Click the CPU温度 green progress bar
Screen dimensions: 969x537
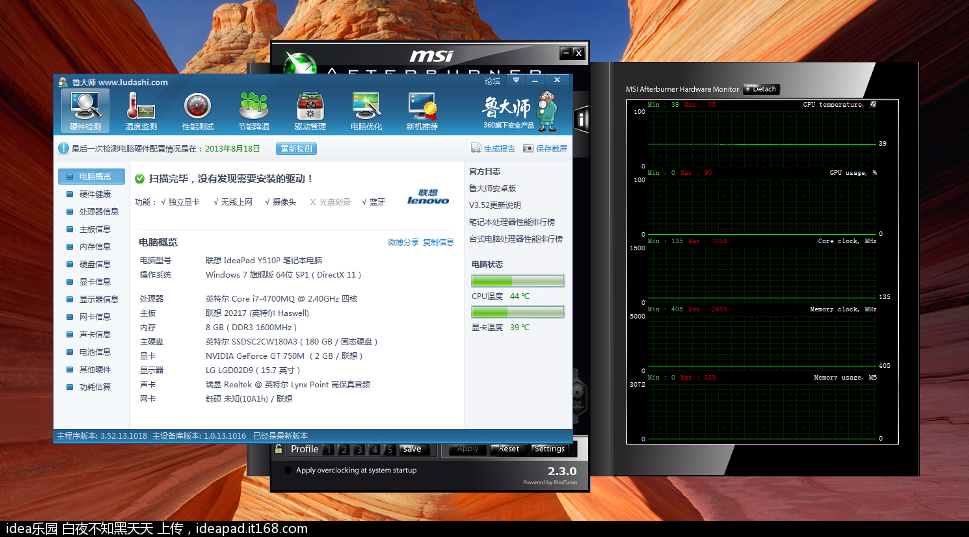coord(517,281)
